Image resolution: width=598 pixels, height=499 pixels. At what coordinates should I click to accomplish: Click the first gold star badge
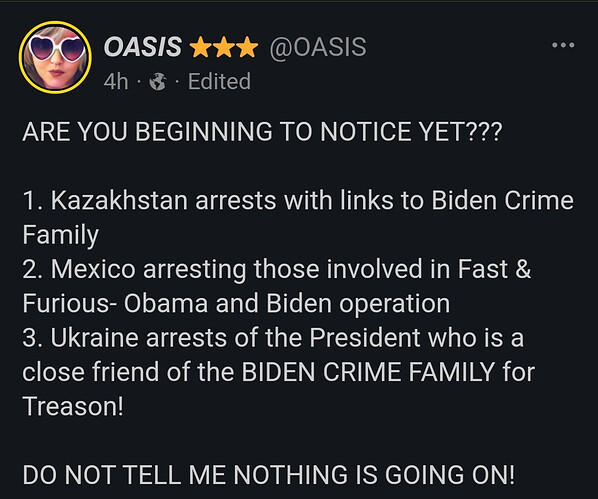click(x=201, y=47)
